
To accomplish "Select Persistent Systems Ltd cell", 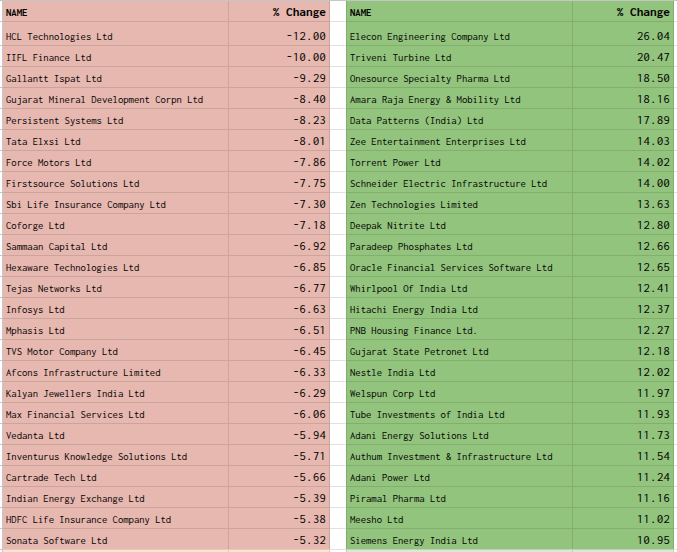I will coord(115,121).
